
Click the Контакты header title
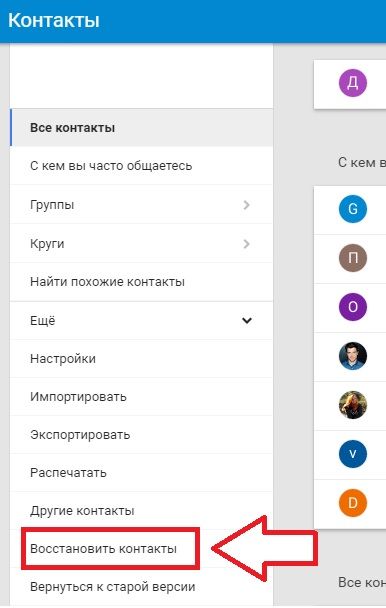tap(54, 20)
